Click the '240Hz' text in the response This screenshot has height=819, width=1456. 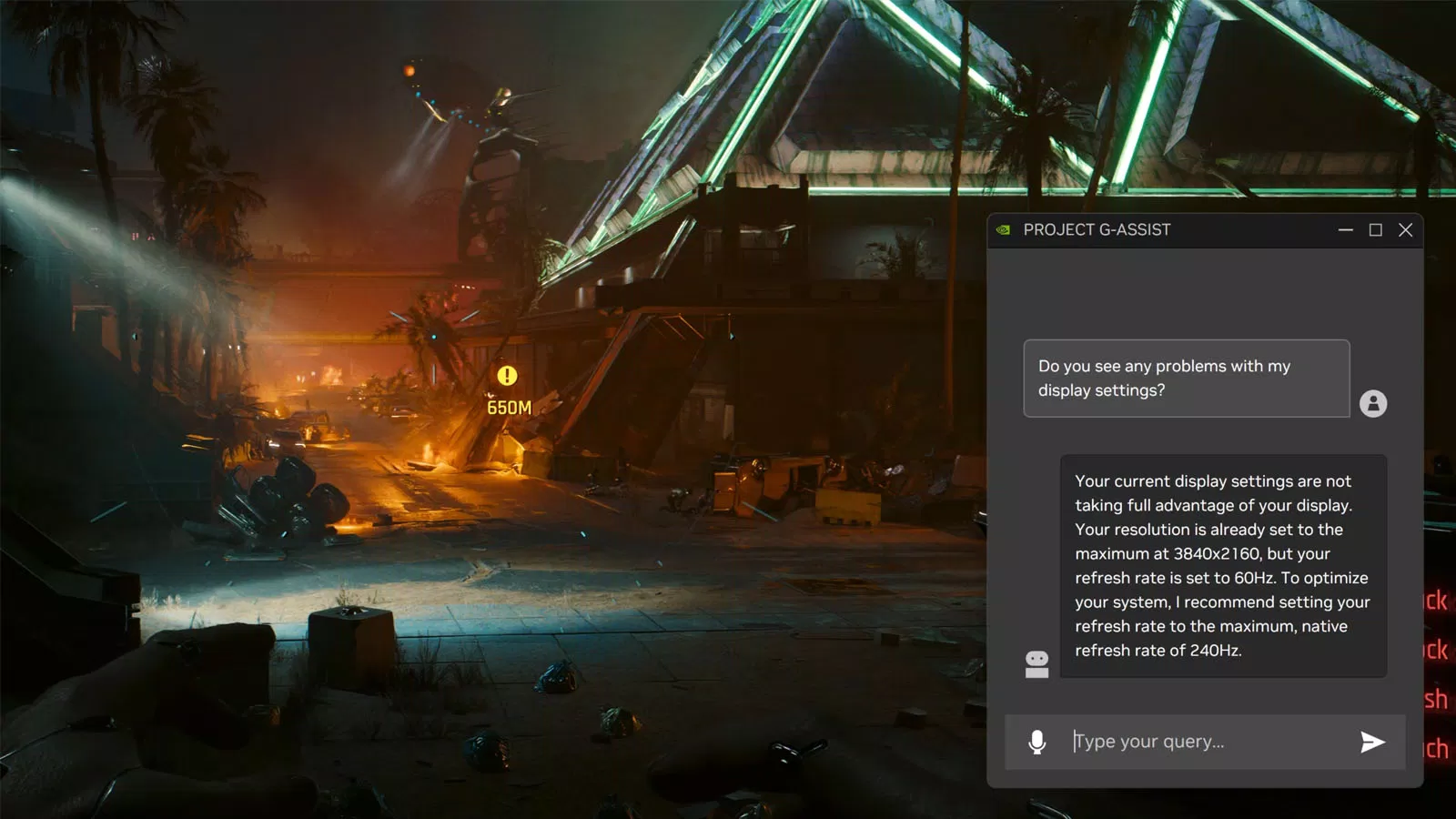(1215, 651)
